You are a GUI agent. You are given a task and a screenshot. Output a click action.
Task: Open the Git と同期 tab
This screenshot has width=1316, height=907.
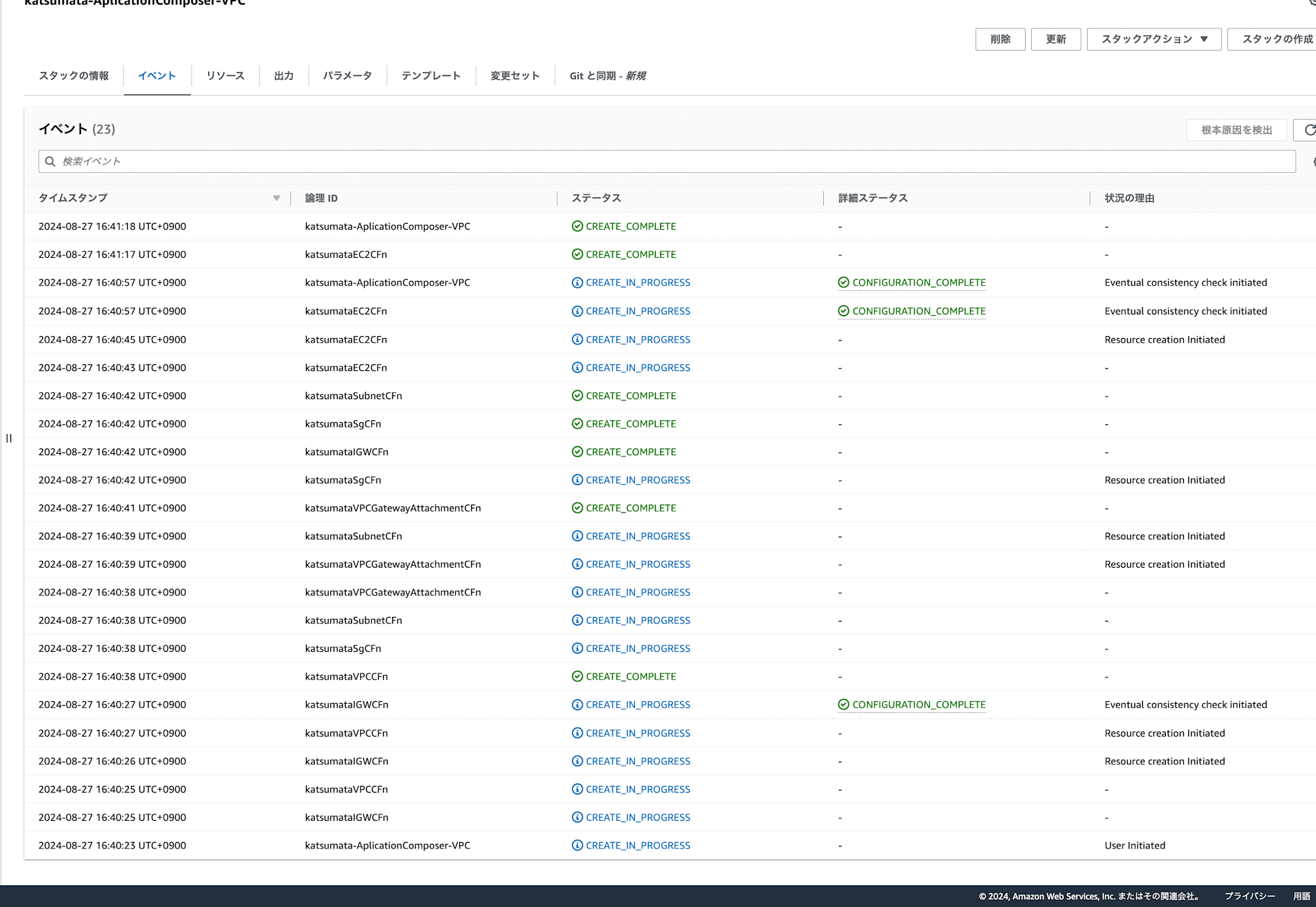click(x=607, y=76)
